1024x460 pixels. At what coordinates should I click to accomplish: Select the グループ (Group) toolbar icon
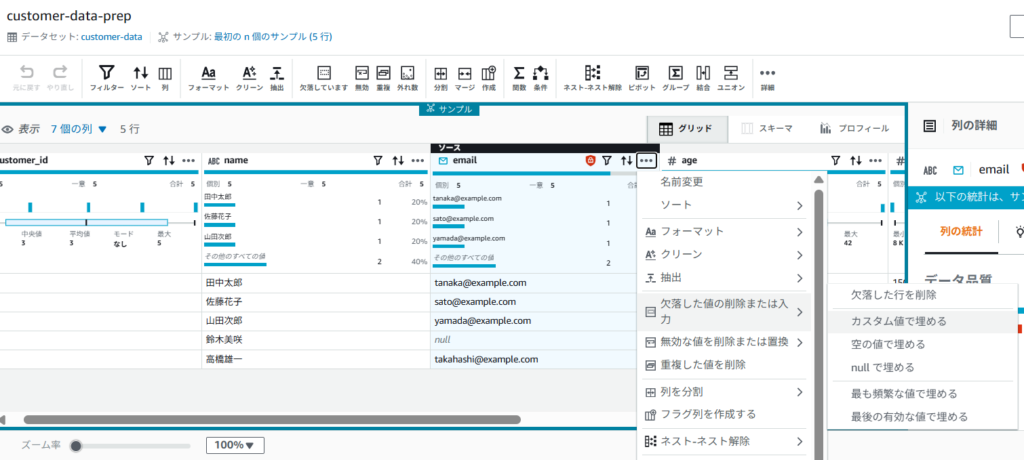(x=675, y=77)
